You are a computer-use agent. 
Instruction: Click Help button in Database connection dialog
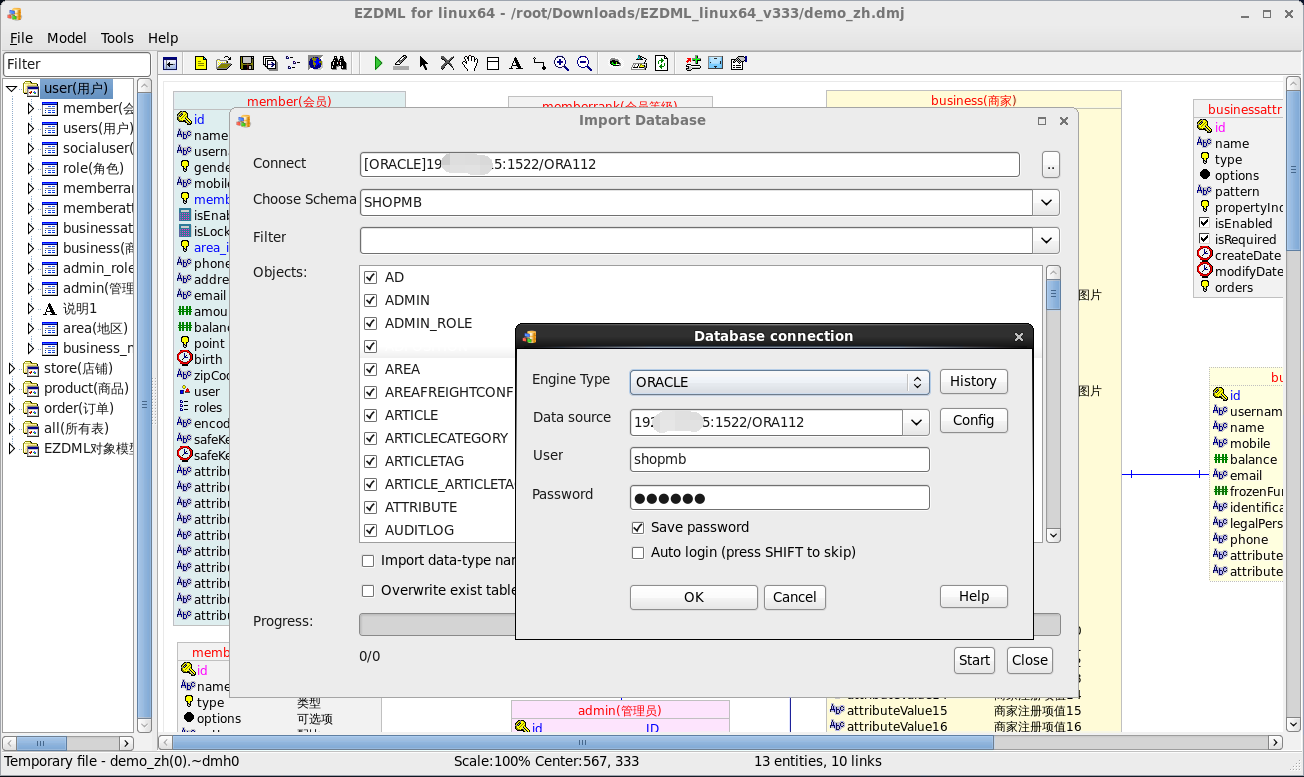[x=973, y=596]
